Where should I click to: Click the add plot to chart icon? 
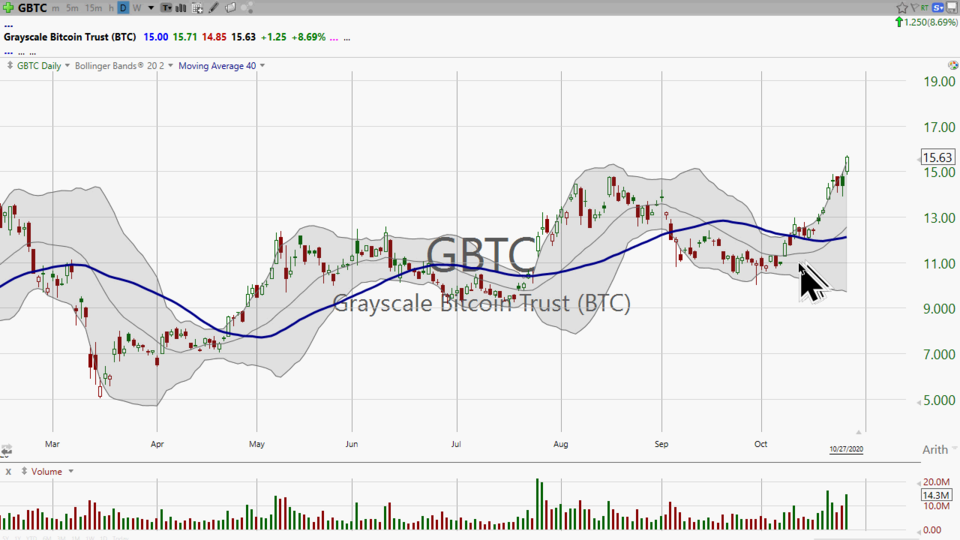197,8
